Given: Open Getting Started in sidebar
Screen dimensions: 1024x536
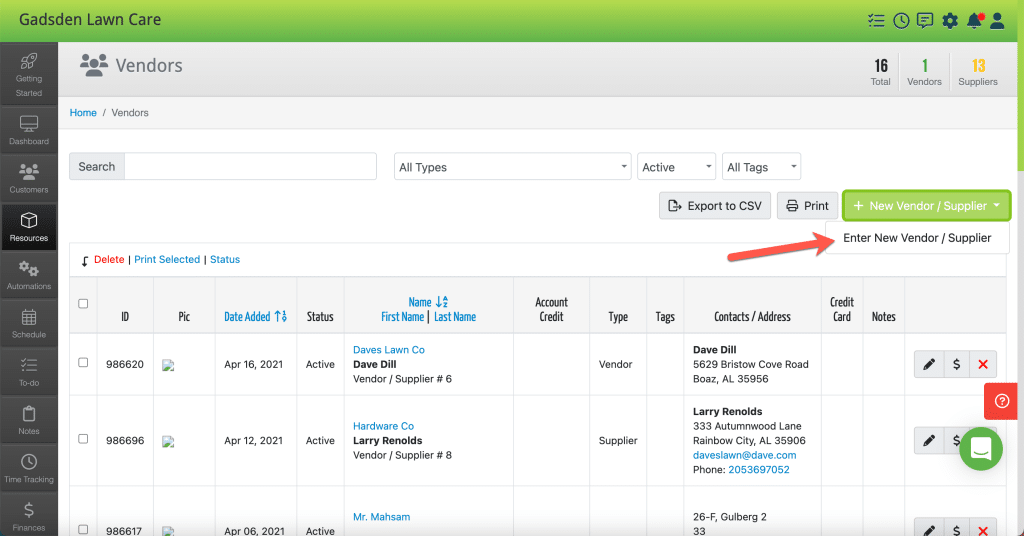Looking at the screenshot, I should 29,74.
